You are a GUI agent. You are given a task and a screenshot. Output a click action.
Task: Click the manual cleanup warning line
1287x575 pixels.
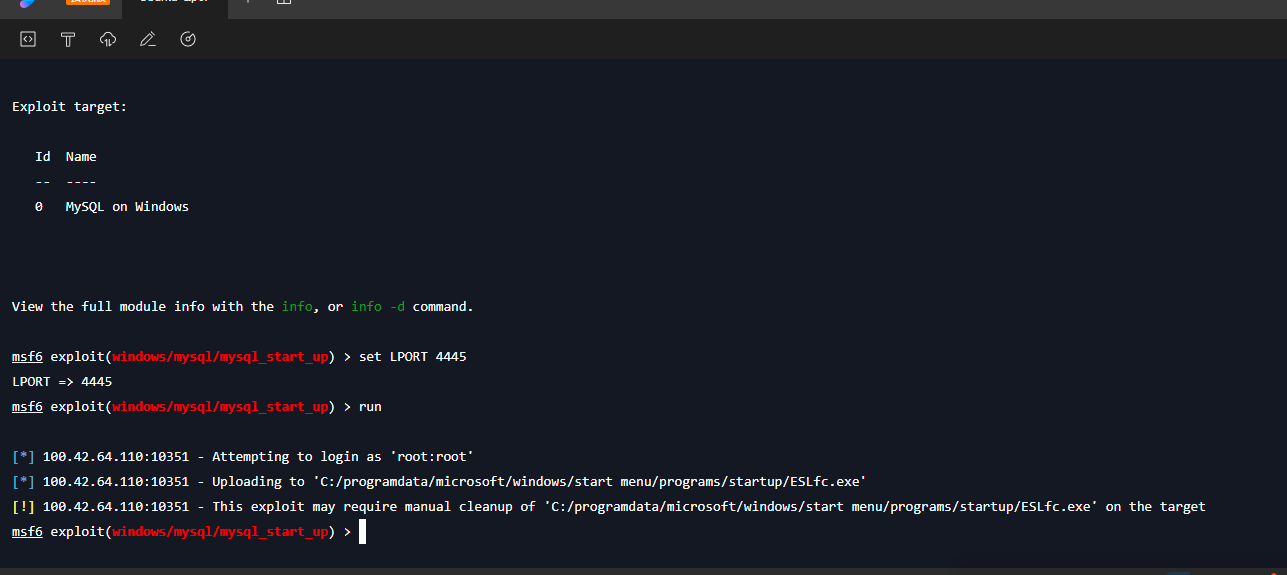coord(609,507)
